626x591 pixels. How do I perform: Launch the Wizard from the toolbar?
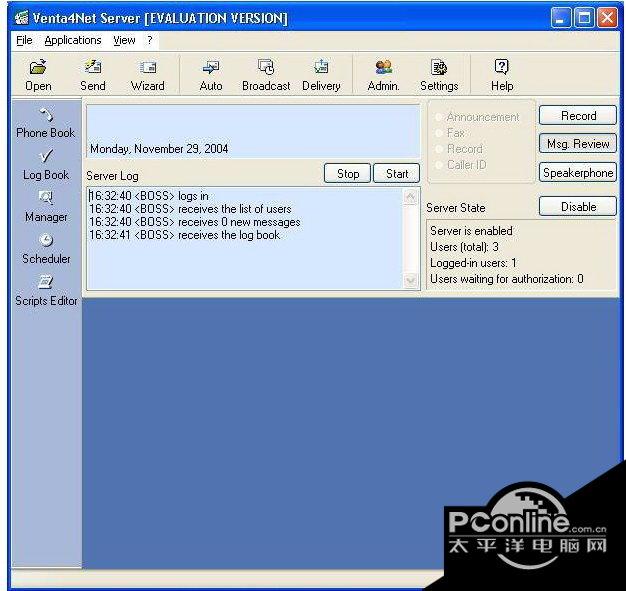click(x=148, y=75)
